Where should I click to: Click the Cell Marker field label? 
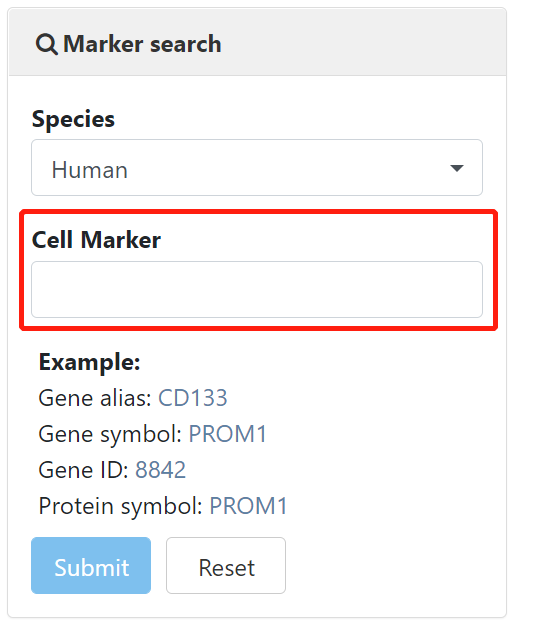96,240
